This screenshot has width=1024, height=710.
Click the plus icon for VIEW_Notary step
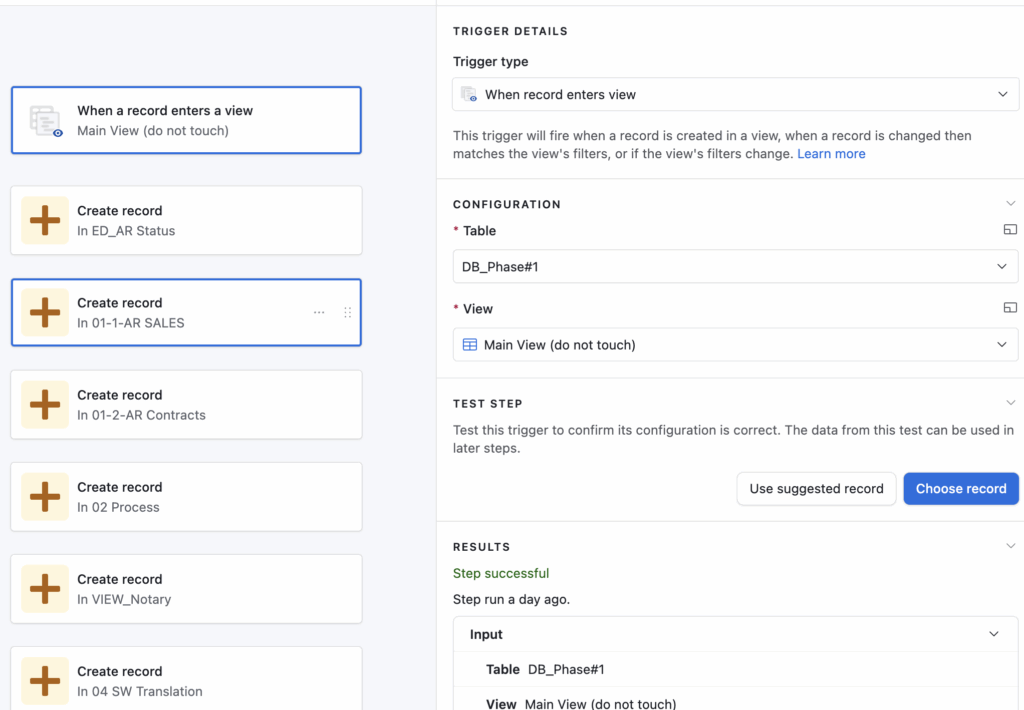tap(45, 589)
